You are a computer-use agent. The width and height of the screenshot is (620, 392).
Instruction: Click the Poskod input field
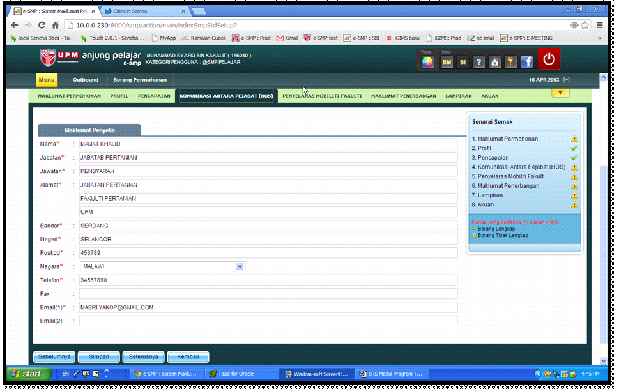tap(268, 253)
